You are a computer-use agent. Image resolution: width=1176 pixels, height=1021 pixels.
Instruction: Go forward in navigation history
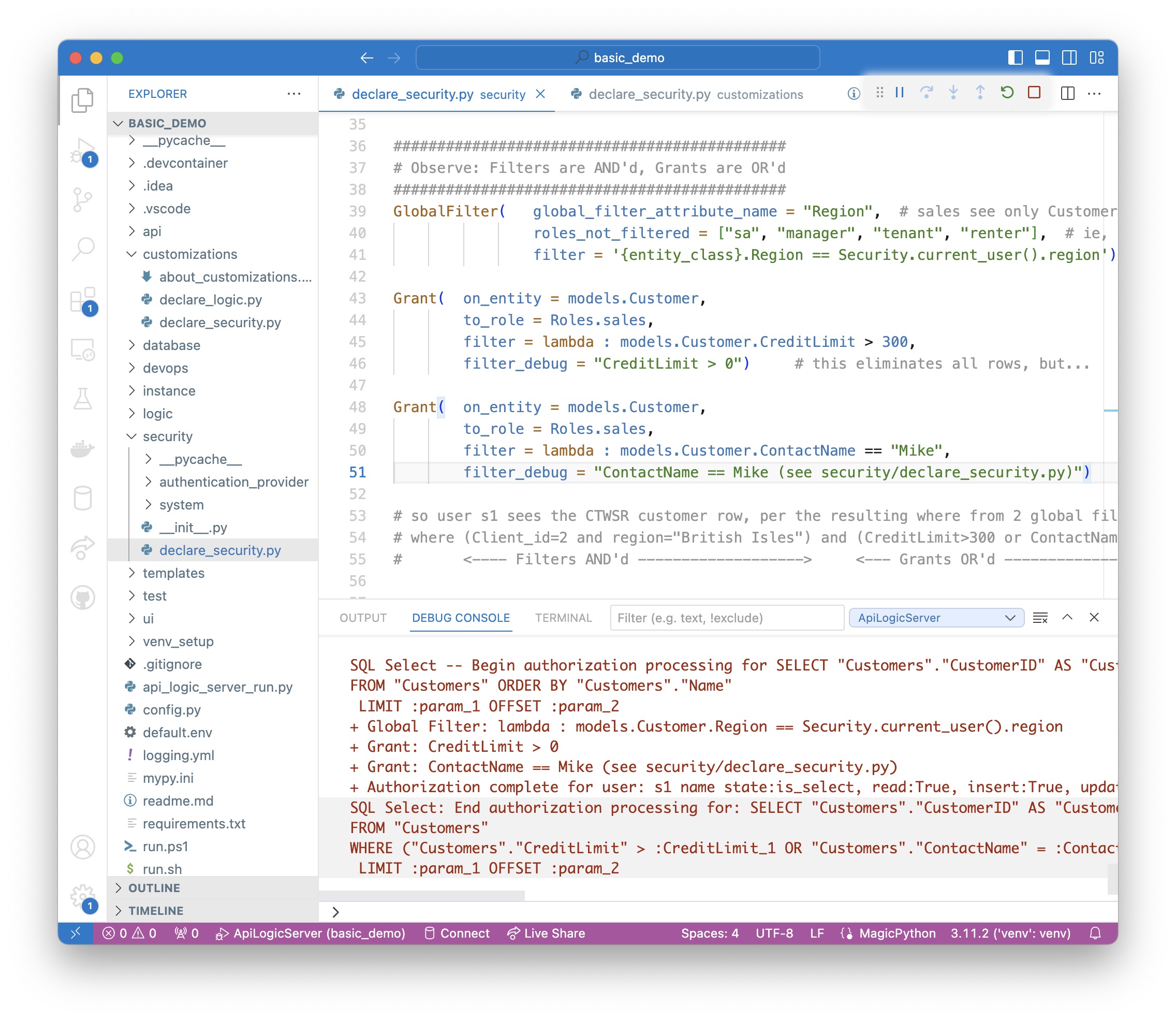393,57
